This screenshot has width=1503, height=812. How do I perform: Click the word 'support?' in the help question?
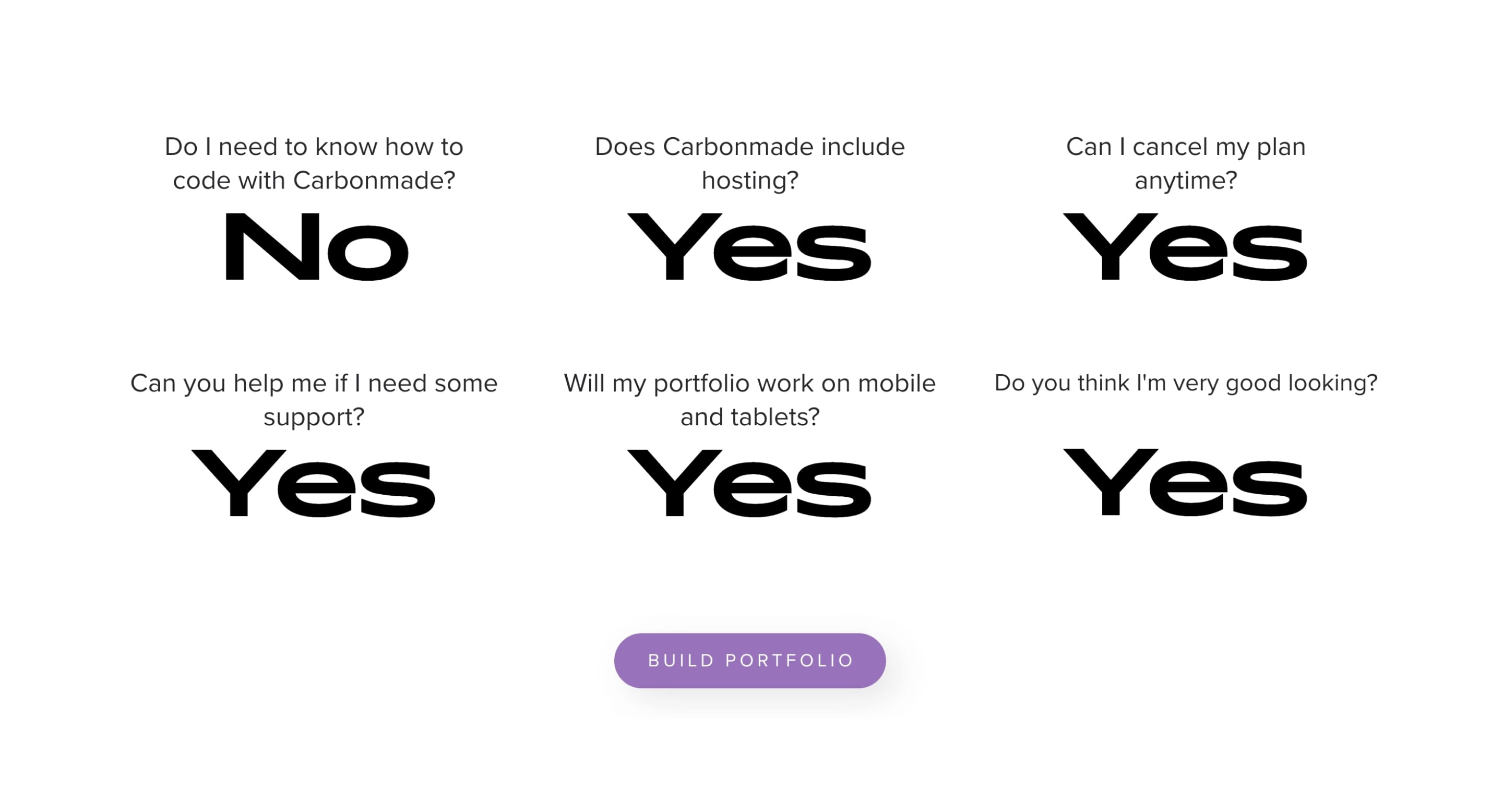(314, 417)
